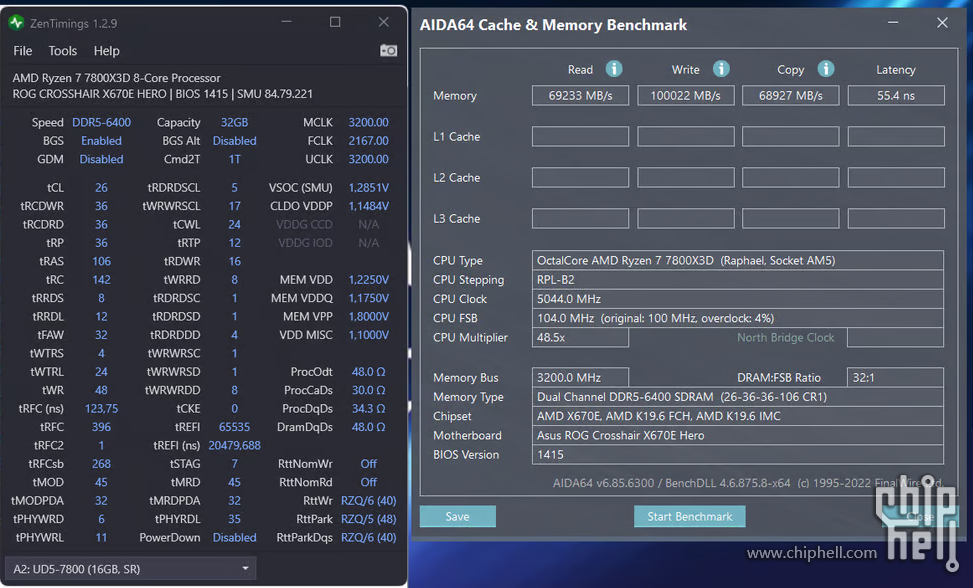Select the Memory Write result 100022 MB/s
This screenshot has height=588, width=973.
coord(686,96)
